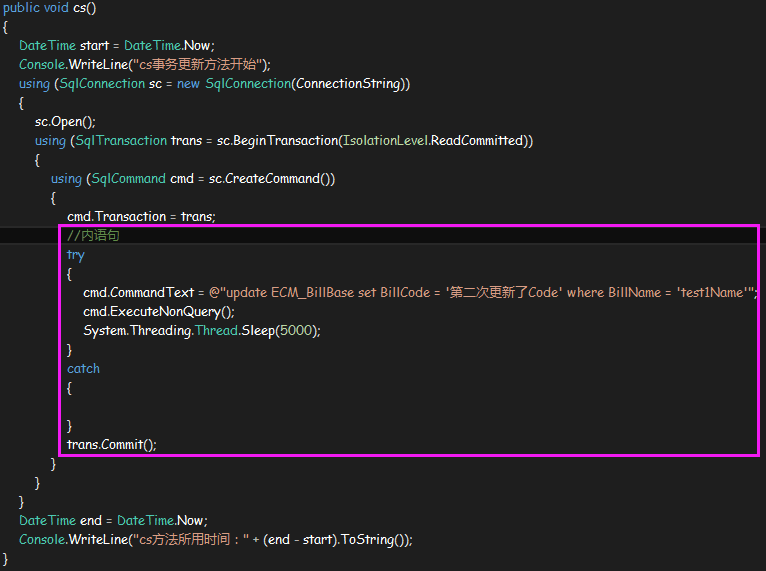Screen dimensions: 766x571
Task: Click "cmd.ExecuteNonQuery();" statement
Action: pos(159,312)
